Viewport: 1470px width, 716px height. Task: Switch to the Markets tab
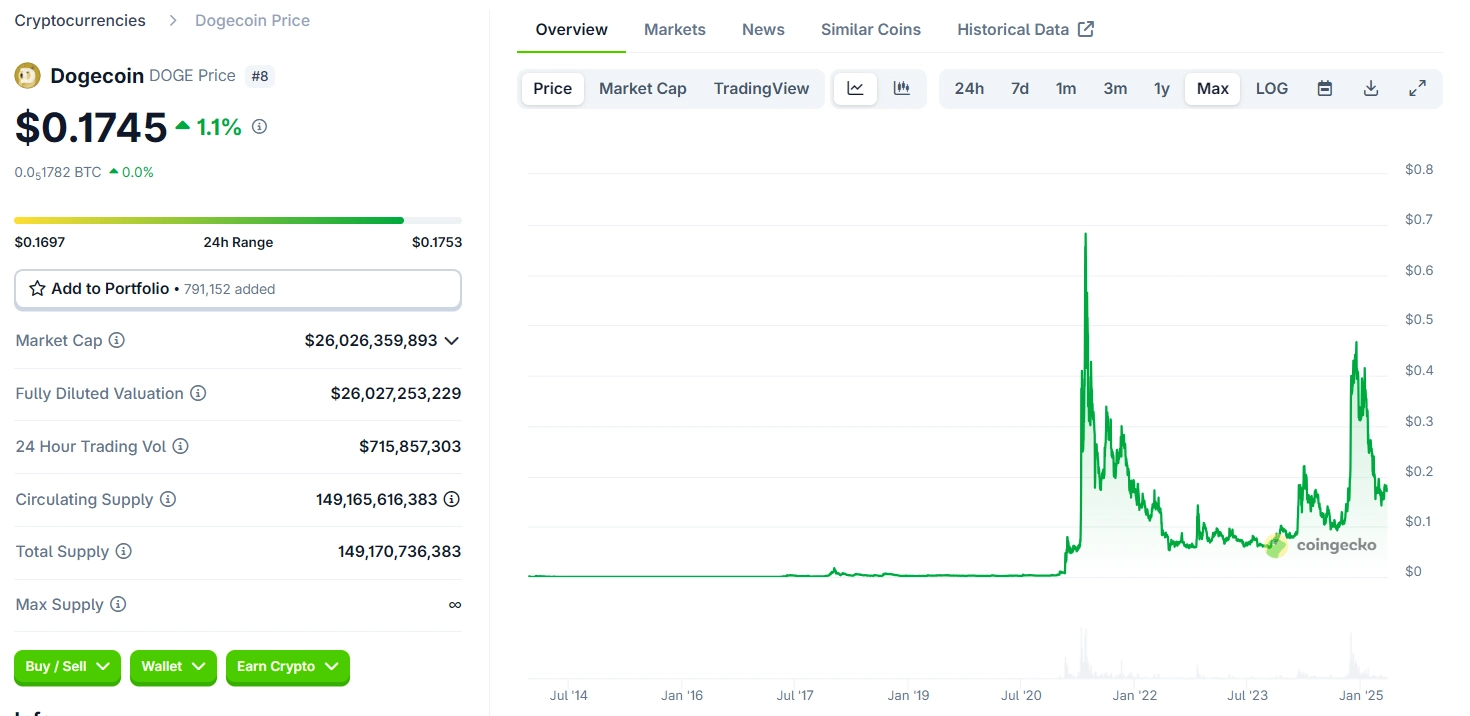click(x=675, y=29)
